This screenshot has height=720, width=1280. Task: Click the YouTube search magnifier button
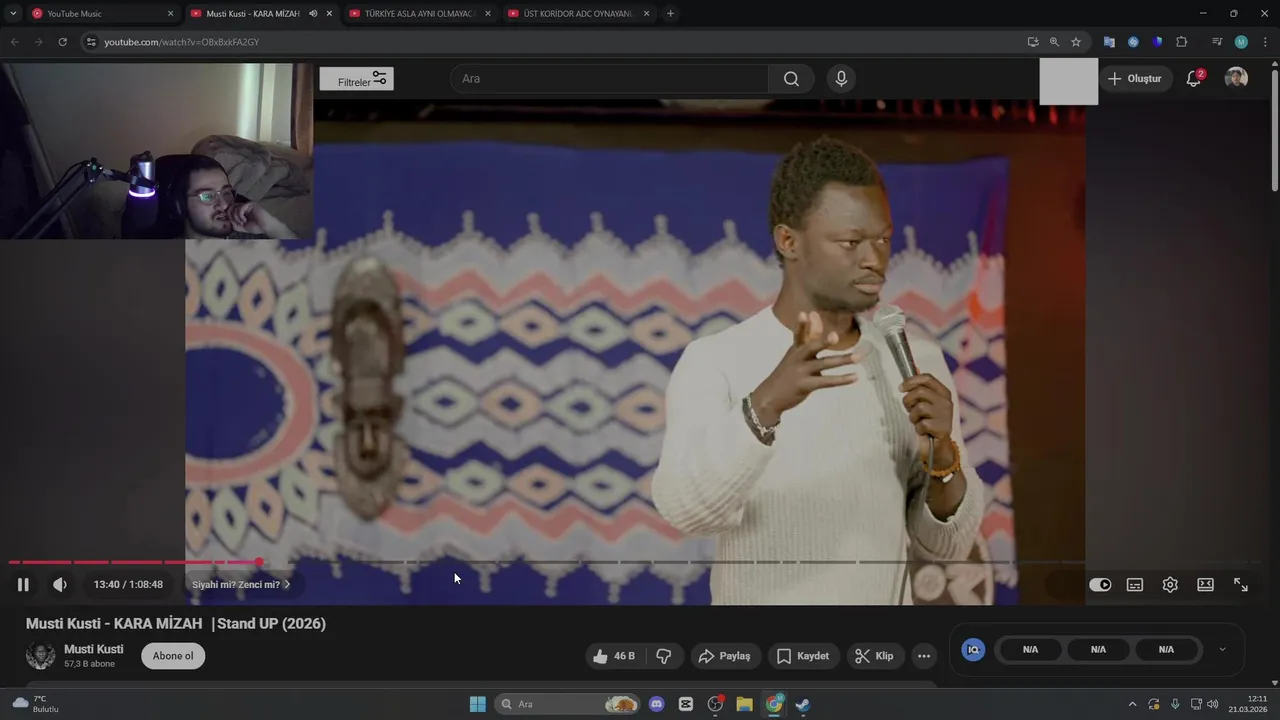pyautogui.click(x=791, y=79)
